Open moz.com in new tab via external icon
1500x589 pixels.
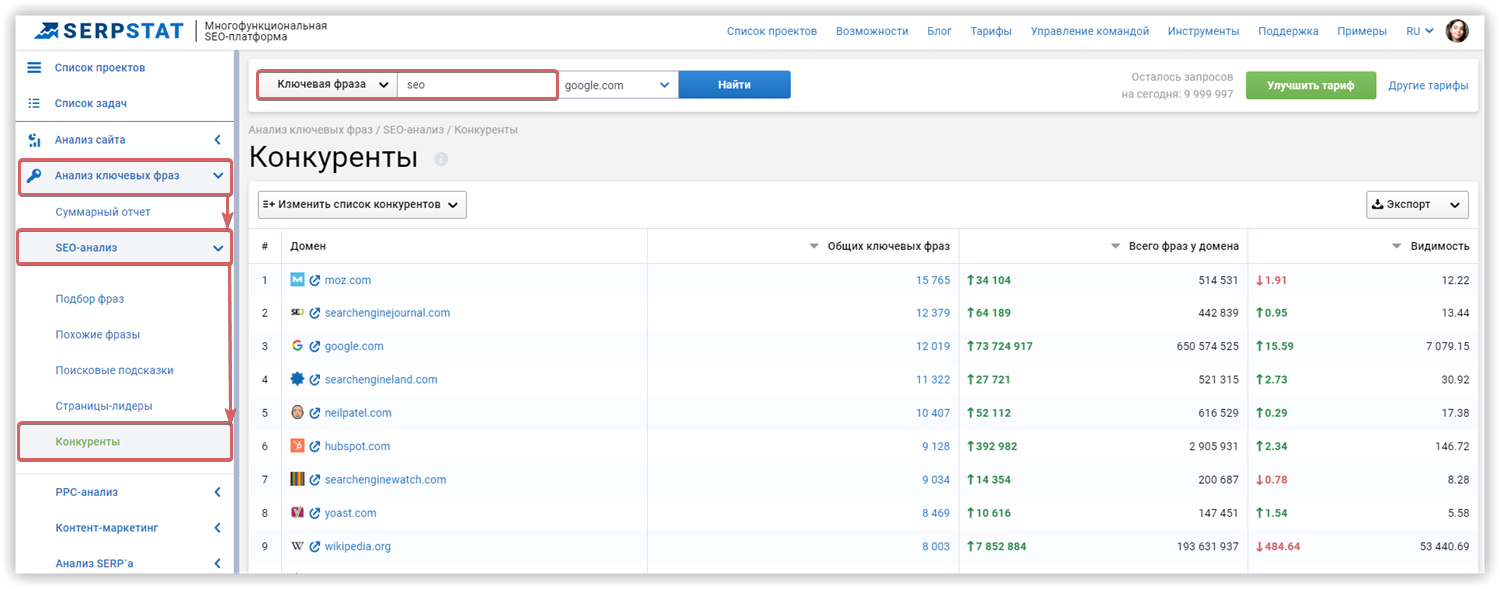pos(314,280)
